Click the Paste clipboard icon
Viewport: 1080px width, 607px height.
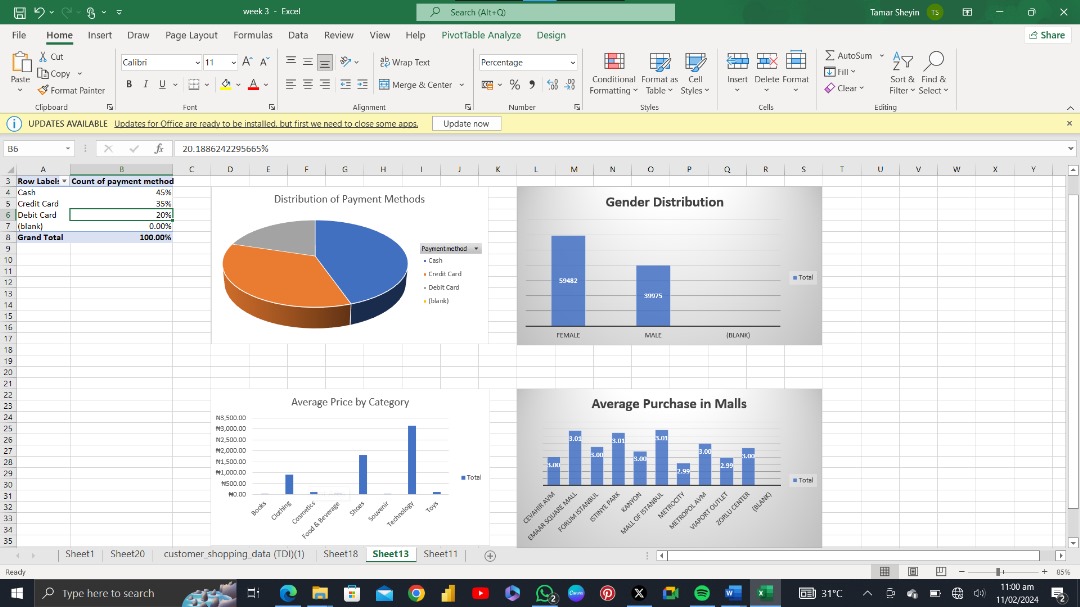21,64
